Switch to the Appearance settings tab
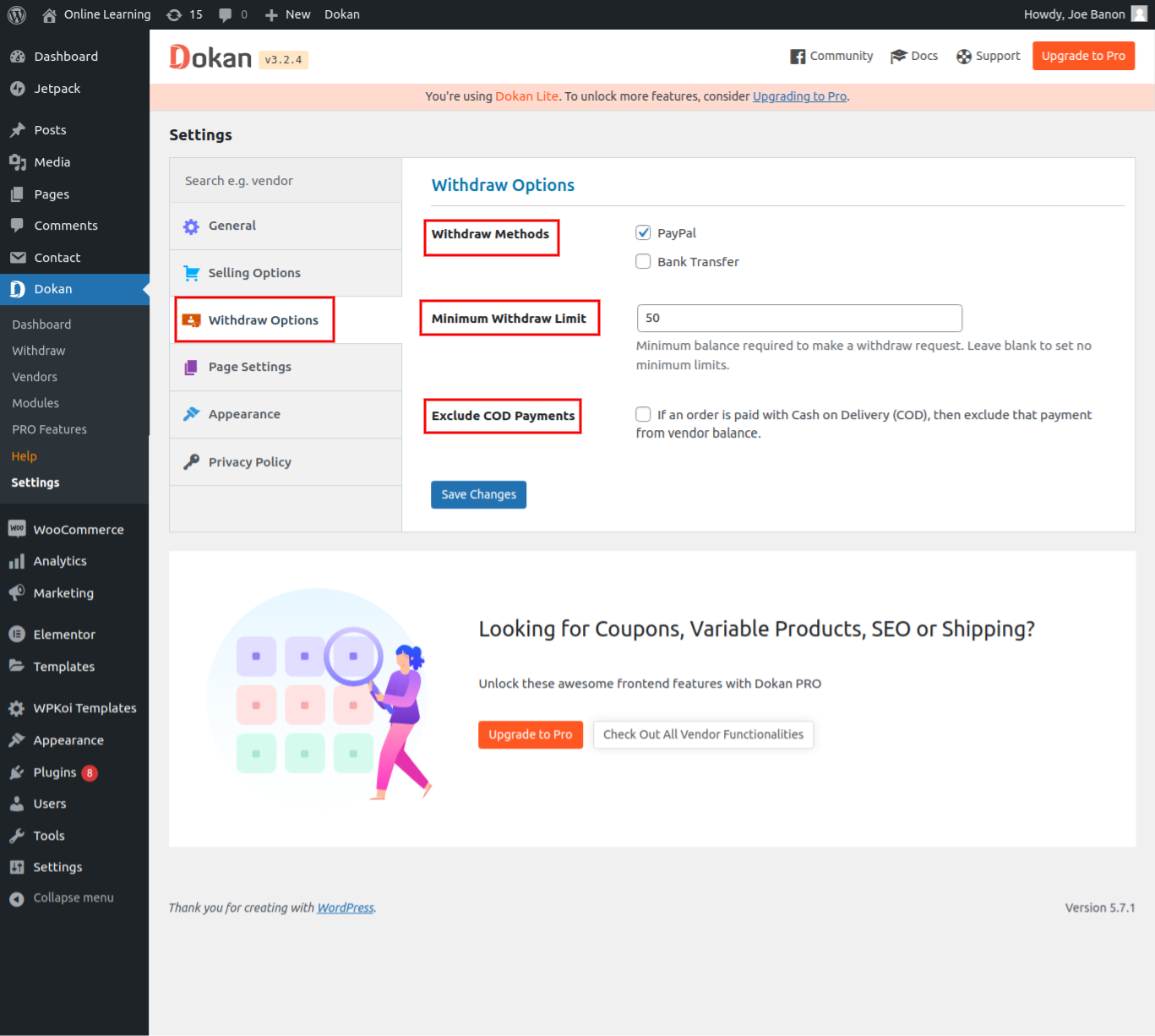The height and width of the screenshot is (1036, 1155). [286, 414]
